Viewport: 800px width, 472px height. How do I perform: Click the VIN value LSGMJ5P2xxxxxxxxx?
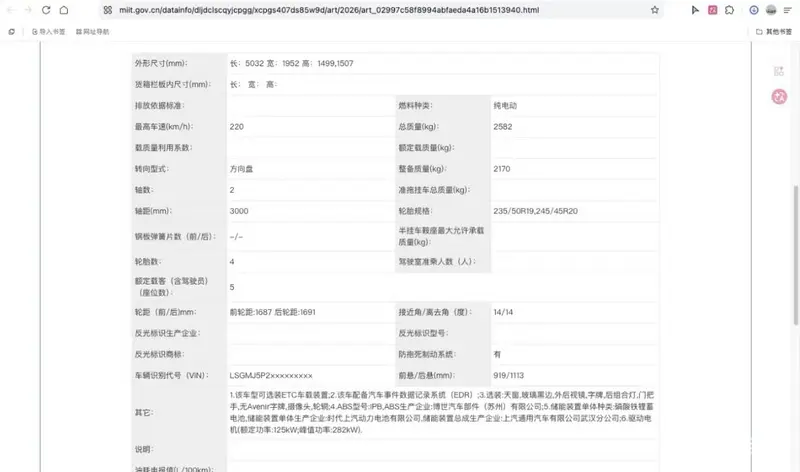point(271,375)
